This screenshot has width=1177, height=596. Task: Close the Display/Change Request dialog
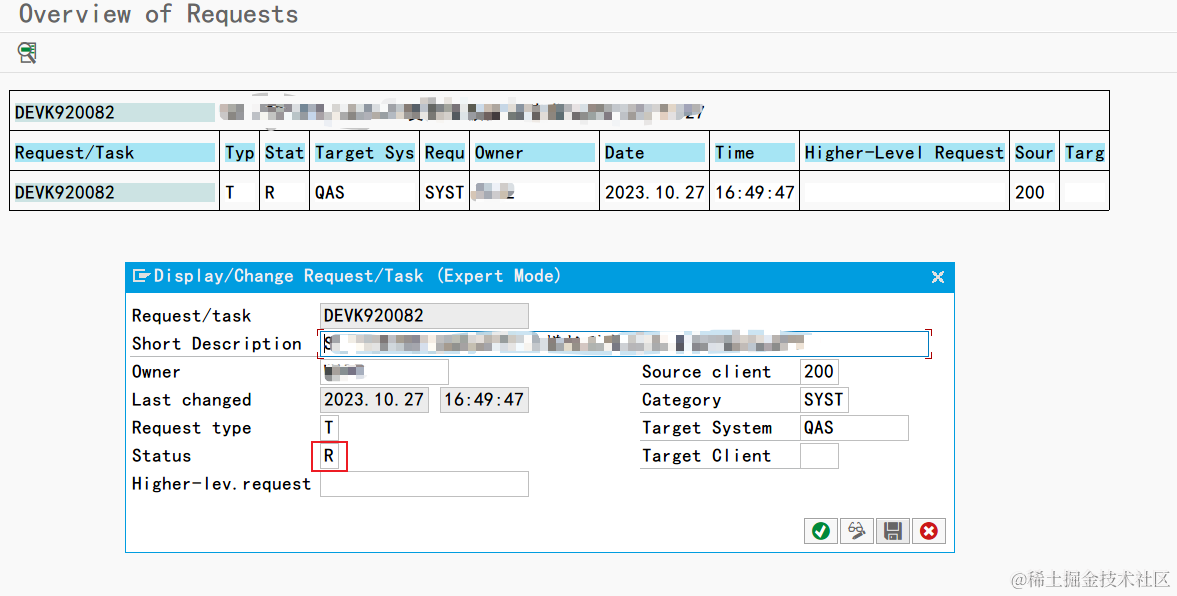point(938,277)
